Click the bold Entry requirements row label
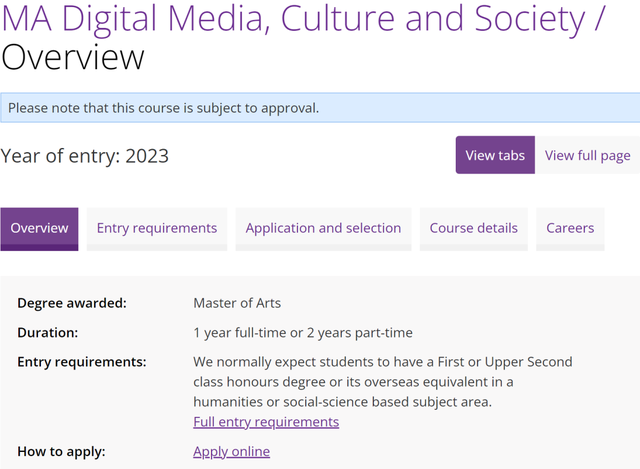This screenshot has width=640, height=469. [82, 361]
